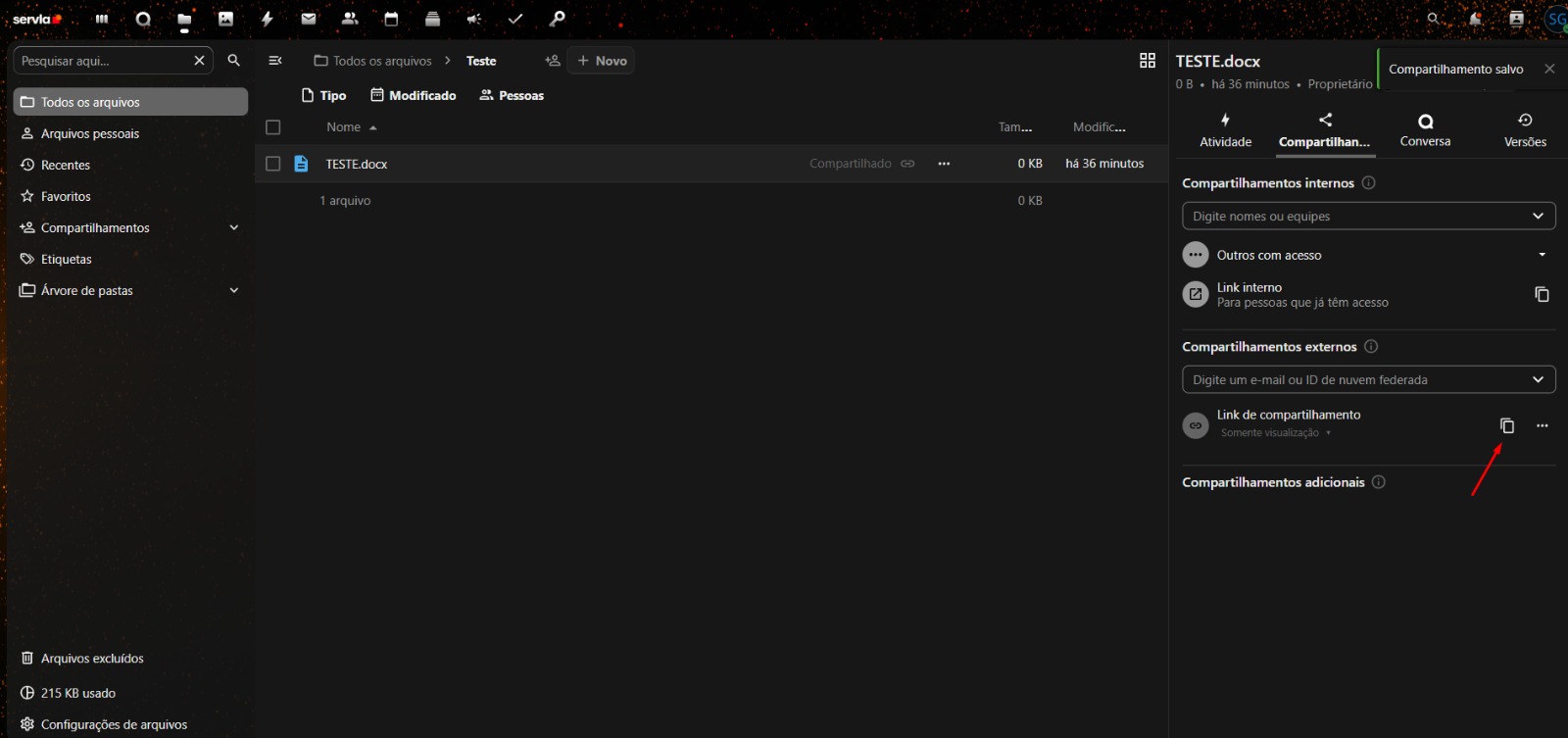This screenshot has height=738, width=1568.
Task: Open the Deck app in top bar
Action: click(x=432, y=19)
